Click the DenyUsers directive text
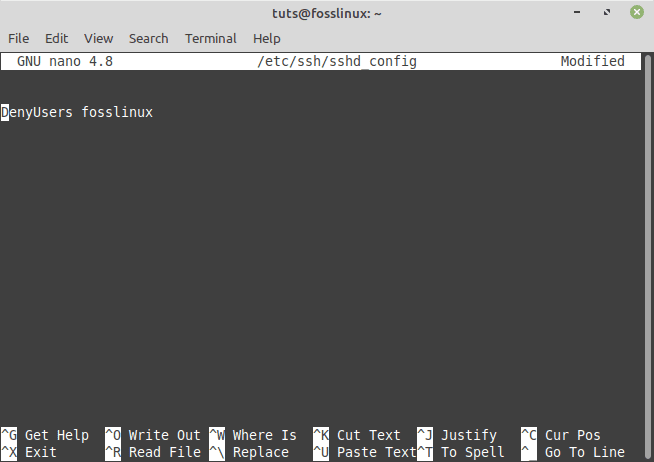Viewport: 654px width, 462px height. coord(37,112)
